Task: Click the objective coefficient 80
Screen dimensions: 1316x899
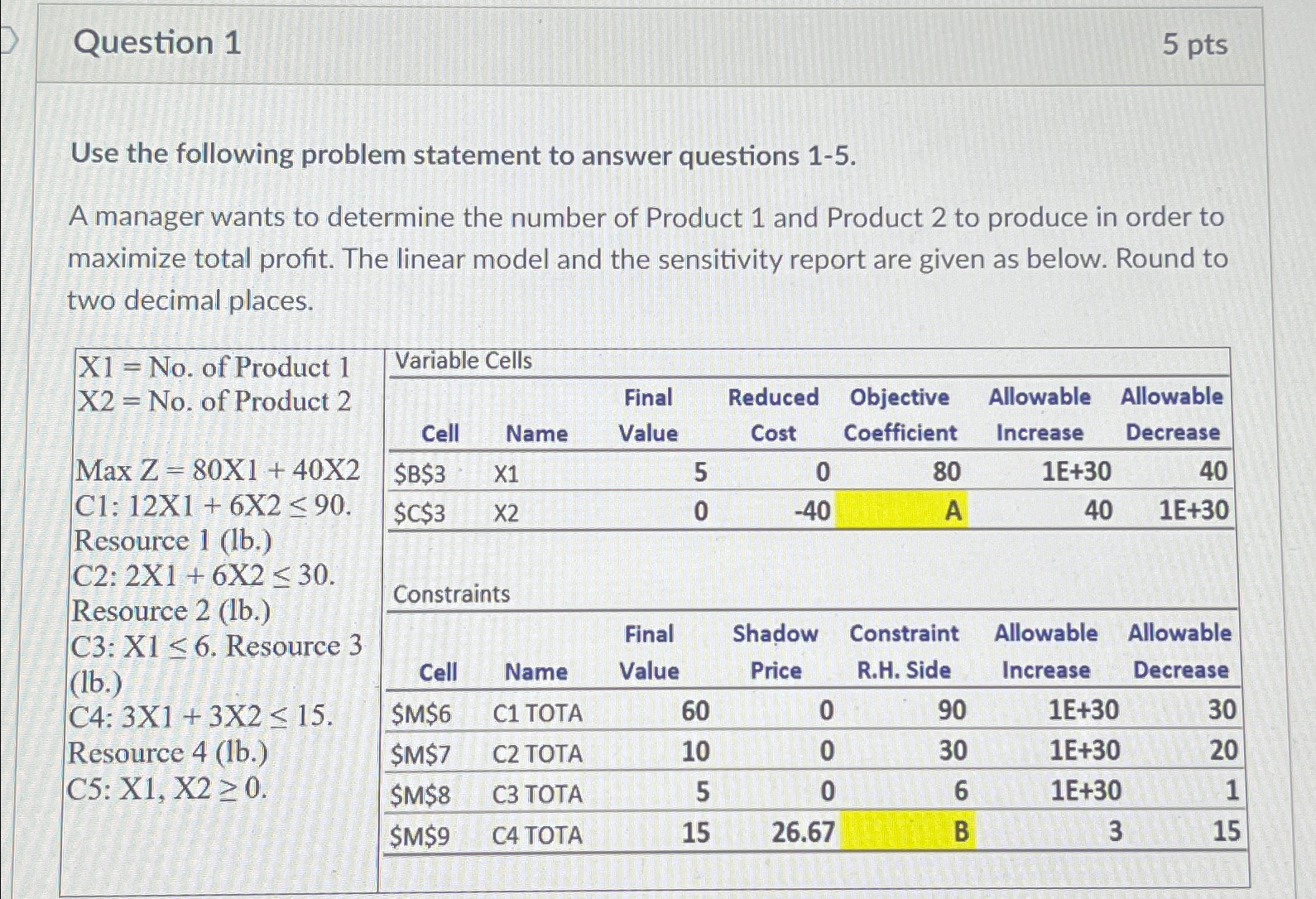Action: coord(946,472)
